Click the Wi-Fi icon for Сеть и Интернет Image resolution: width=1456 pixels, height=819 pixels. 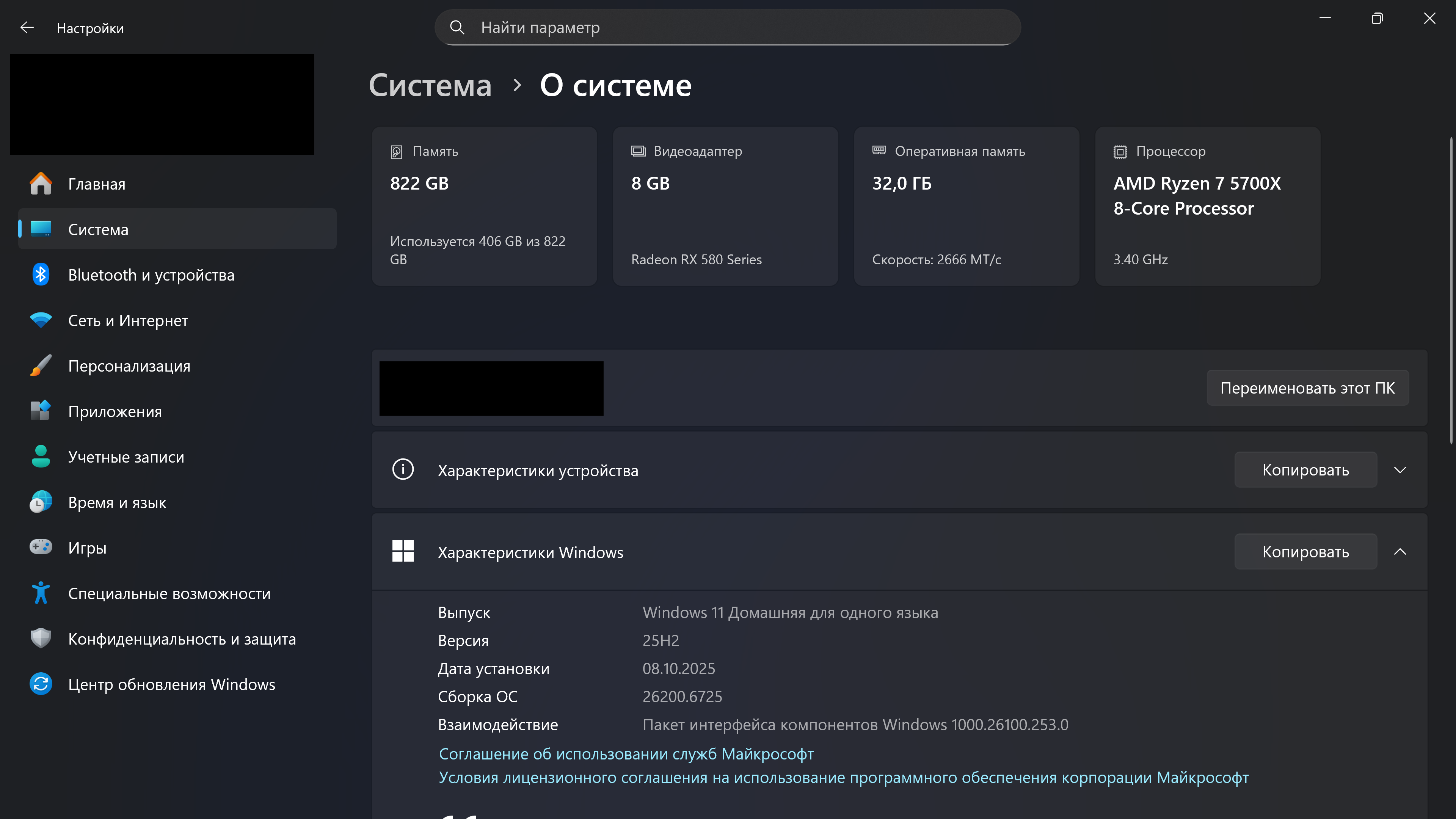41,320
